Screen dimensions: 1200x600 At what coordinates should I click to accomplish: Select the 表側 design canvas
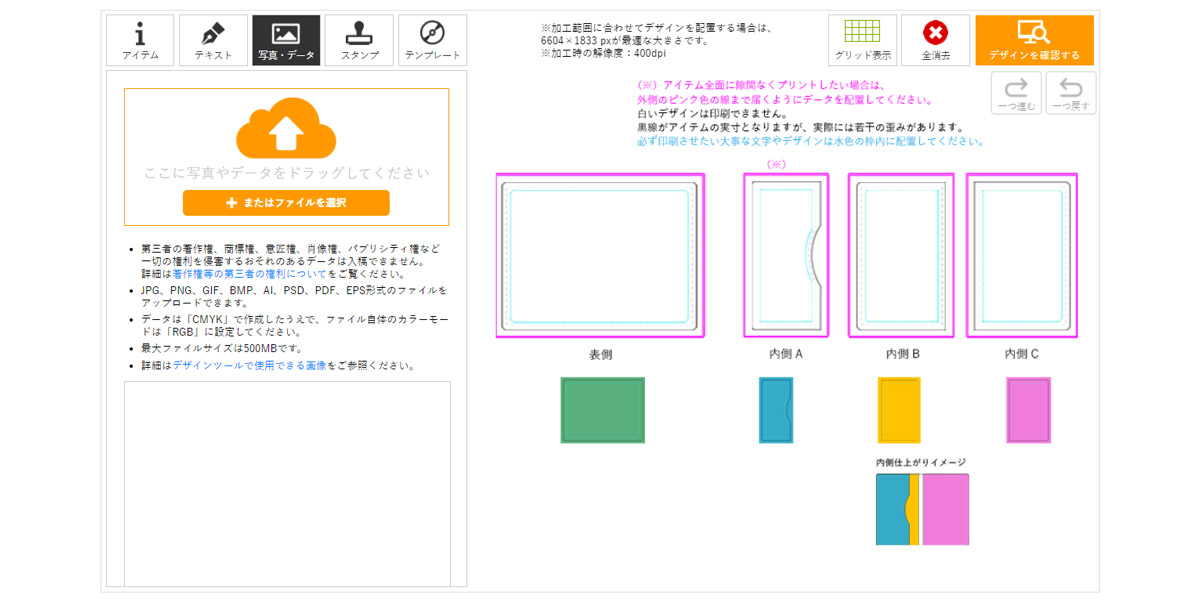pyautogui.click(x=600, y=255)
